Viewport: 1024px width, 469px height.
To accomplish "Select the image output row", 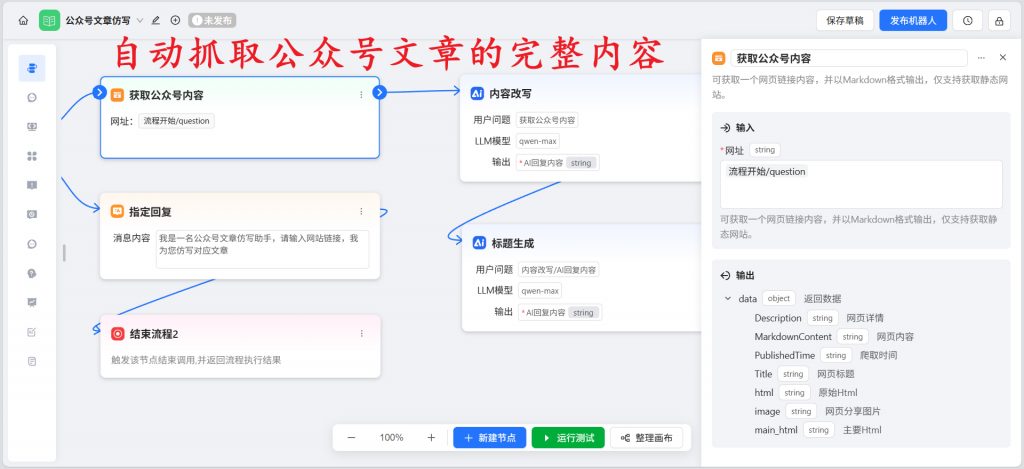I will point(817,411).
